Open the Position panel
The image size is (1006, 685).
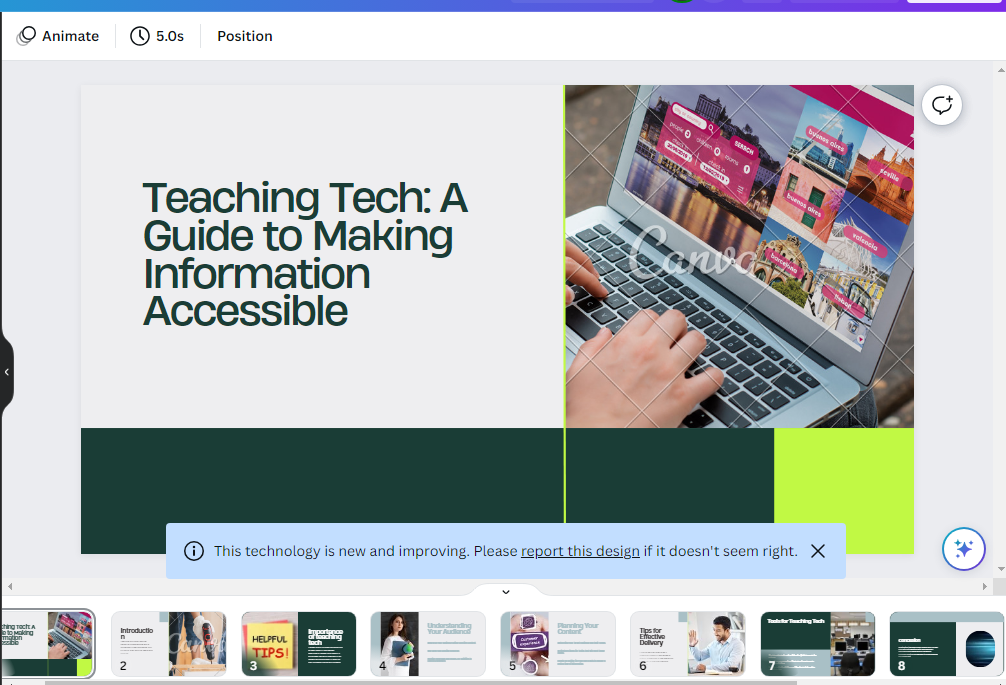pos(244,36)
